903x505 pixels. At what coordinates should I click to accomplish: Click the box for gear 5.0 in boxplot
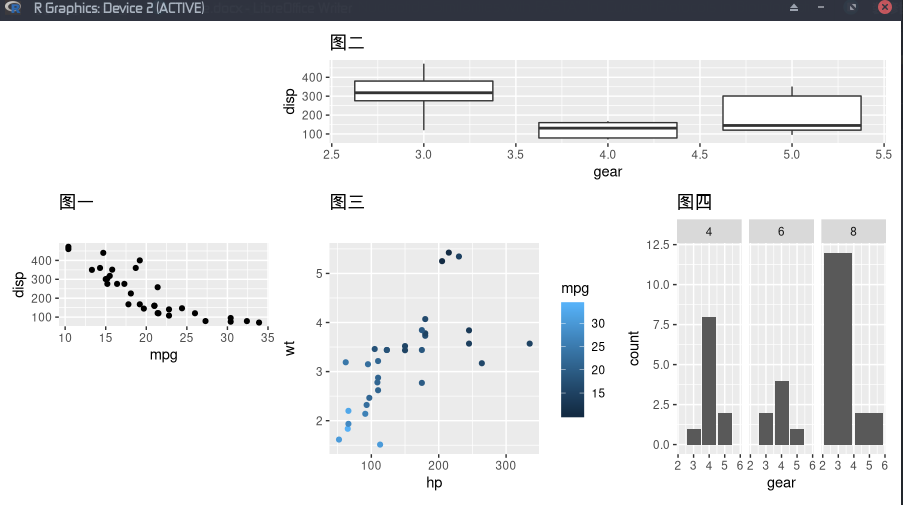(792, 113)
